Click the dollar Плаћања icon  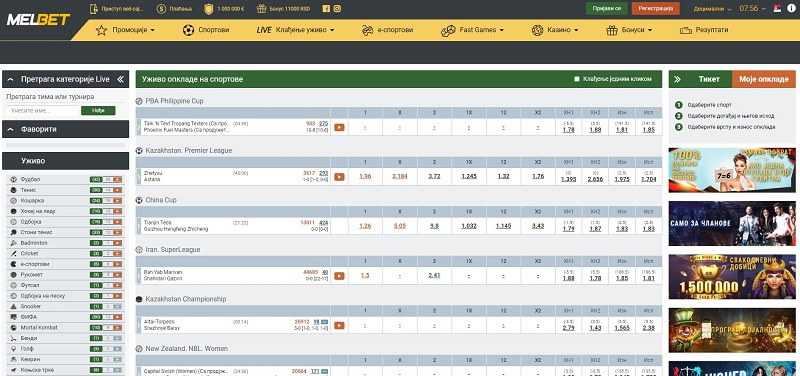click(x=161, y=9)
